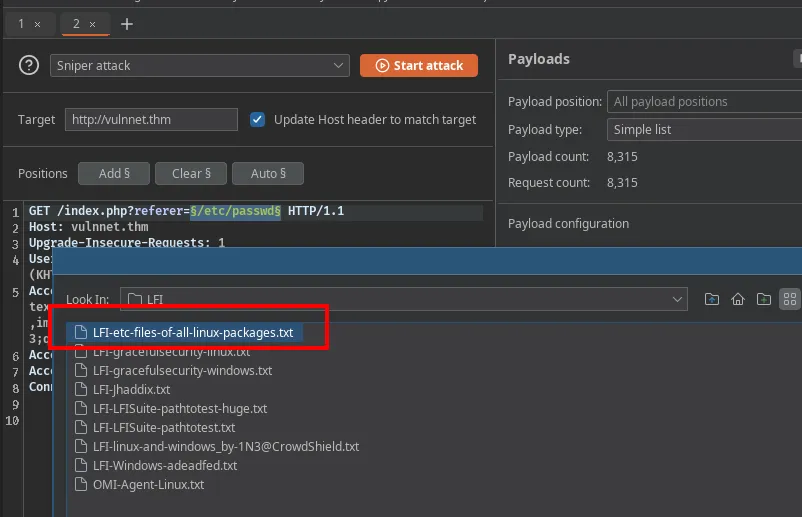Open the Look In folder dropdown
The width and height of the screenshot is (802, 517).
tap(404, 299)
